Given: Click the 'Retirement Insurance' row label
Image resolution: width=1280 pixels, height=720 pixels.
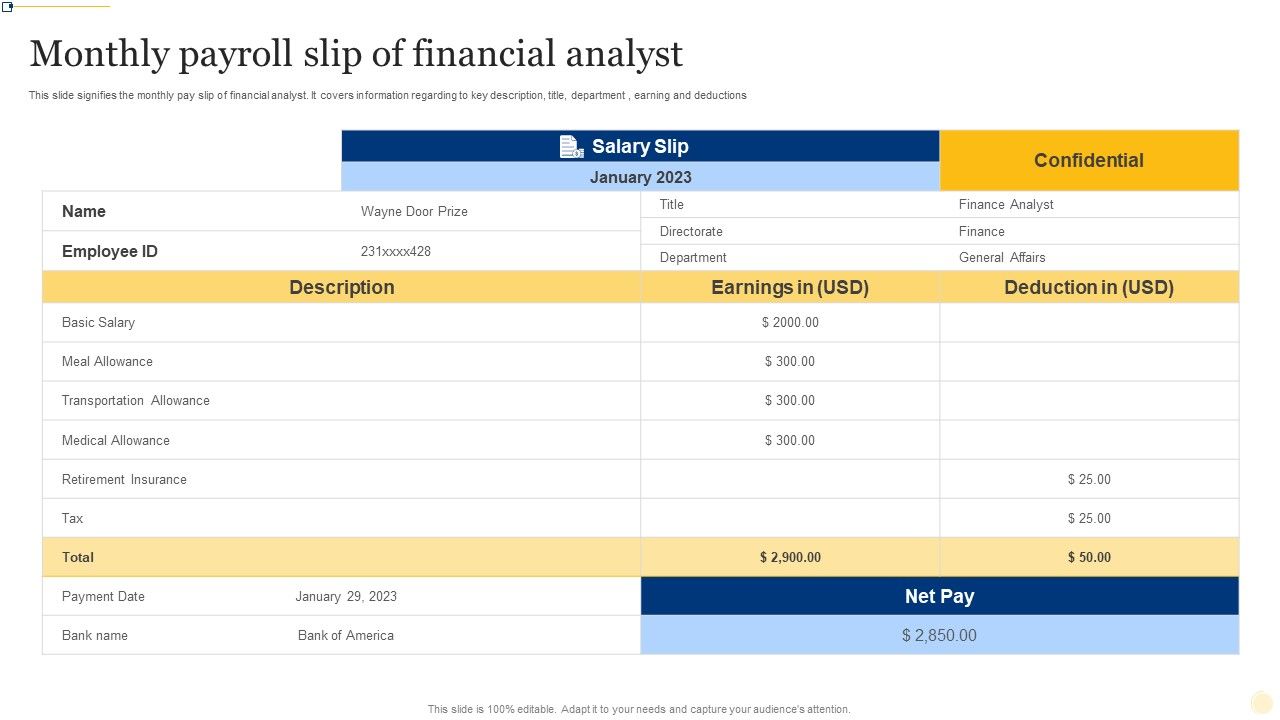Looking at the screenshot, I should pyautogui.click(x=124, y=479).
